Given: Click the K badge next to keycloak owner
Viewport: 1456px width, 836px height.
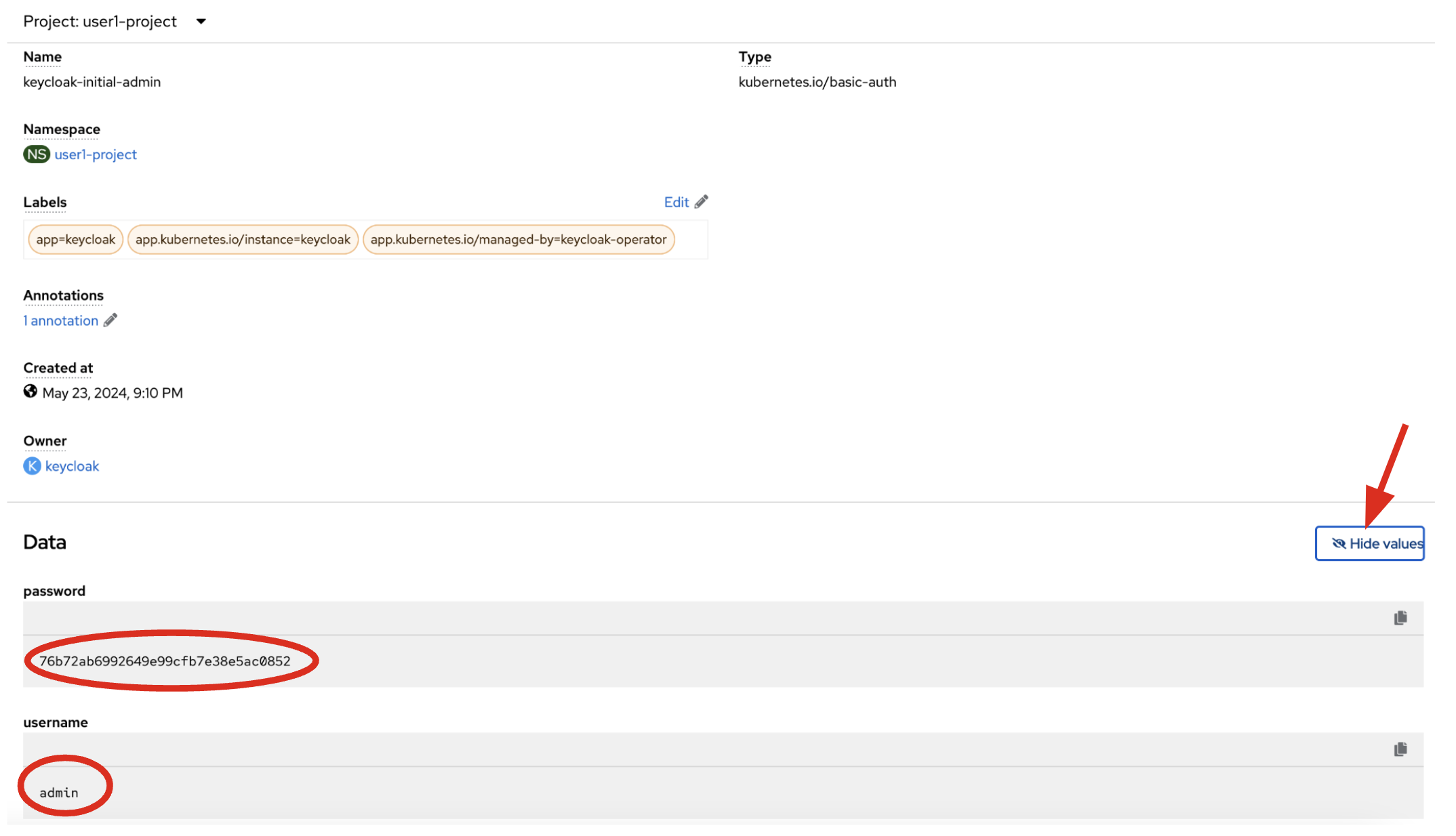Looking at the screenshot, I should (x=32, y=466).
